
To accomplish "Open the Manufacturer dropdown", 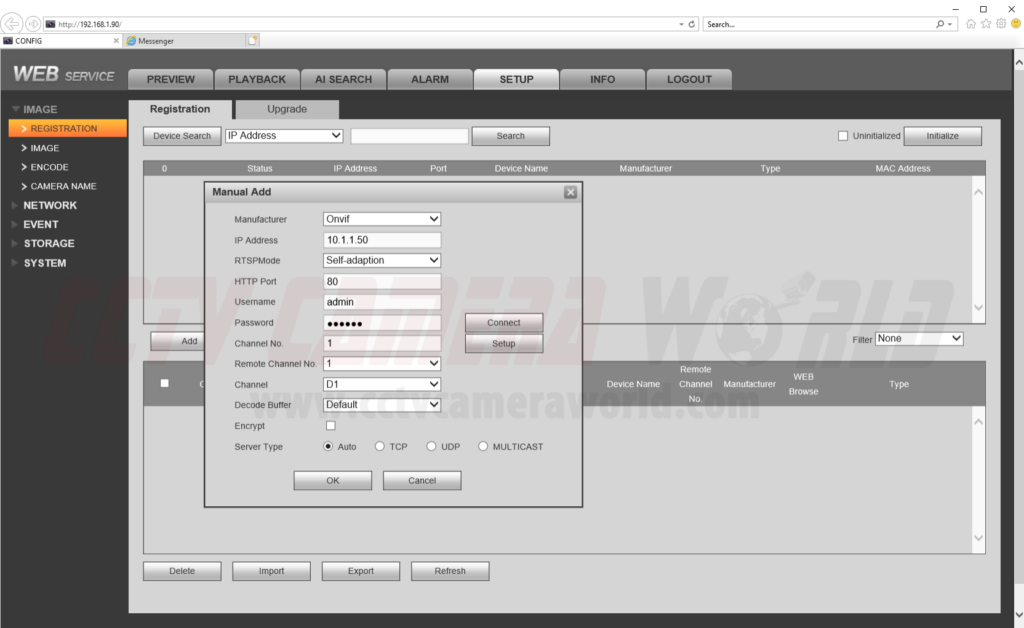I will pos(382,219).
